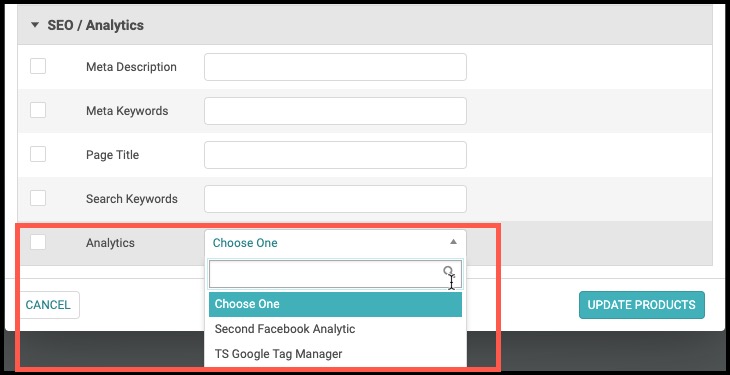The width and height of the screenshot is (730, 375).
Task: Check the Page Title checkbox
Action: pyautogui.click(x=38, y=154)
